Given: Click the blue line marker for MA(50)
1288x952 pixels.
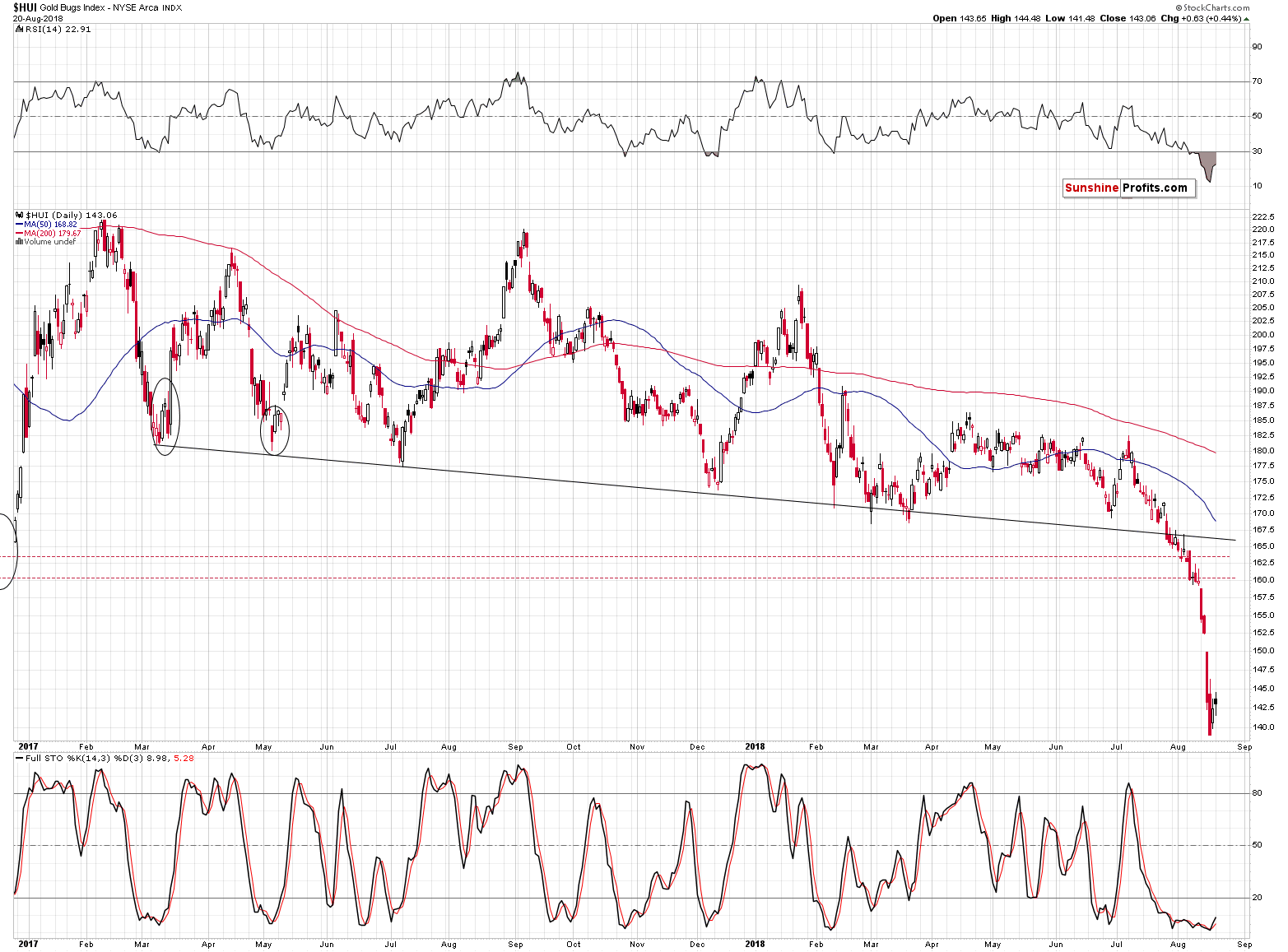Looking at the screenshot, I should click(20, 225).
